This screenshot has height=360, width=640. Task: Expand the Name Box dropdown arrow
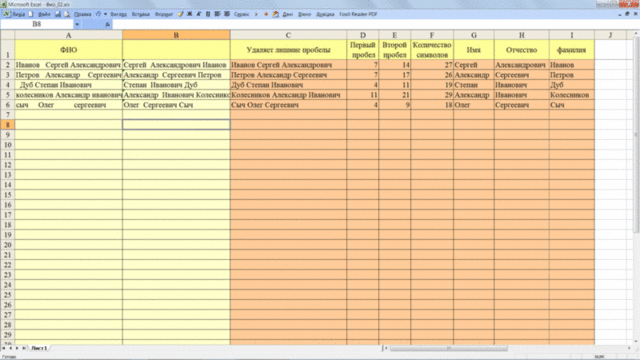pos(77,24)
